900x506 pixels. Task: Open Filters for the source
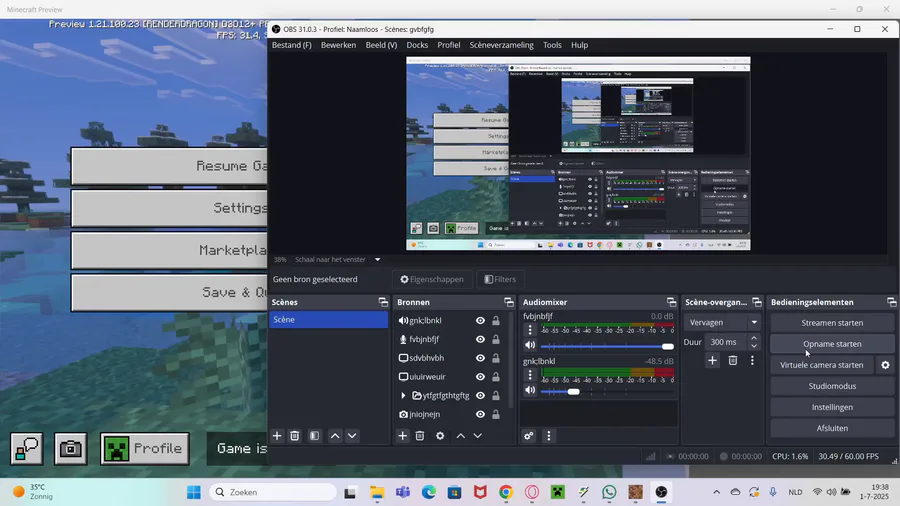point(500,279)
